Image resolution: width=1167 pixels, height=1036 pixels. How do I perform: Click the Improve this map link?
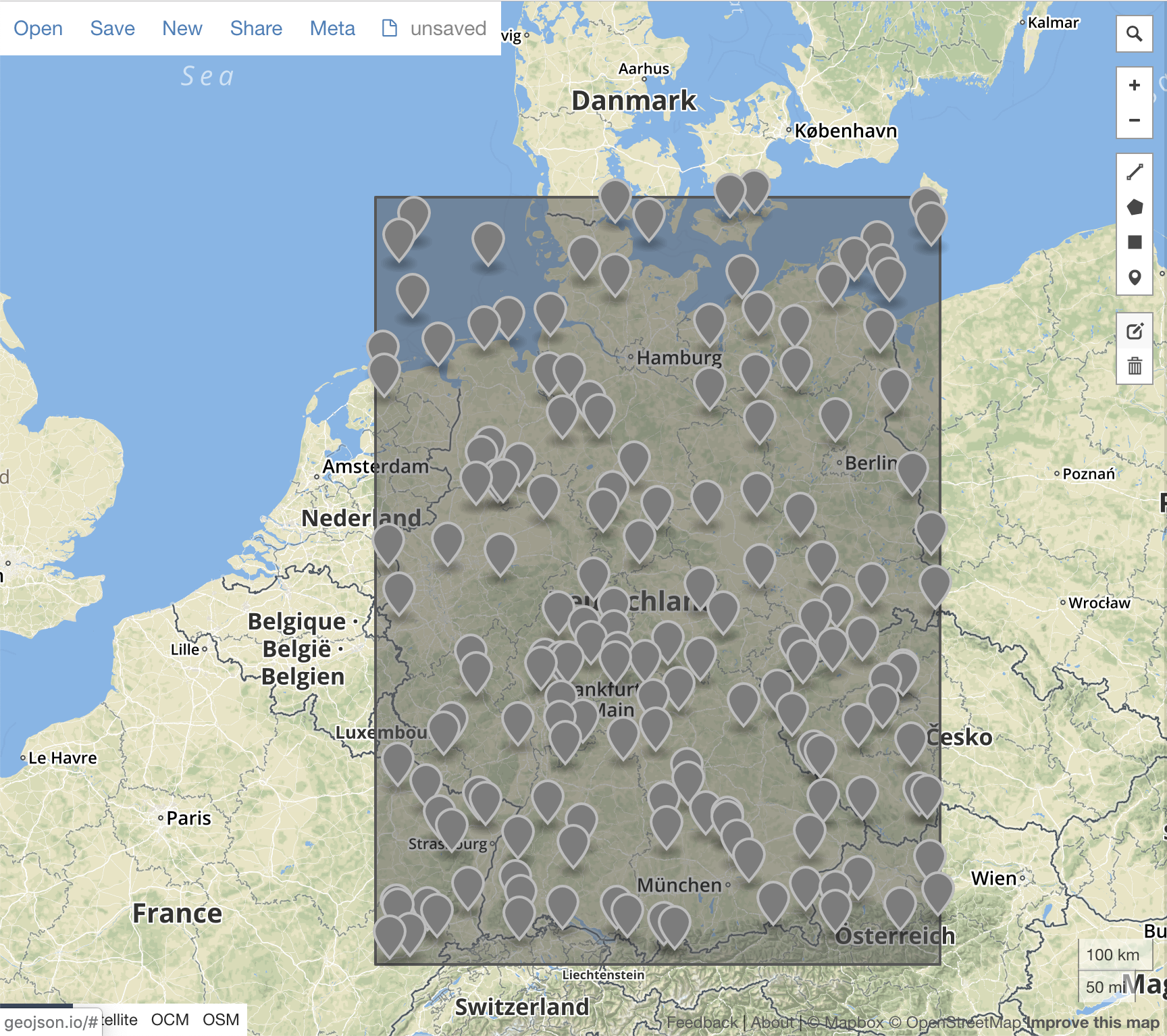pyautogui.click(x=1093, y=1022)
